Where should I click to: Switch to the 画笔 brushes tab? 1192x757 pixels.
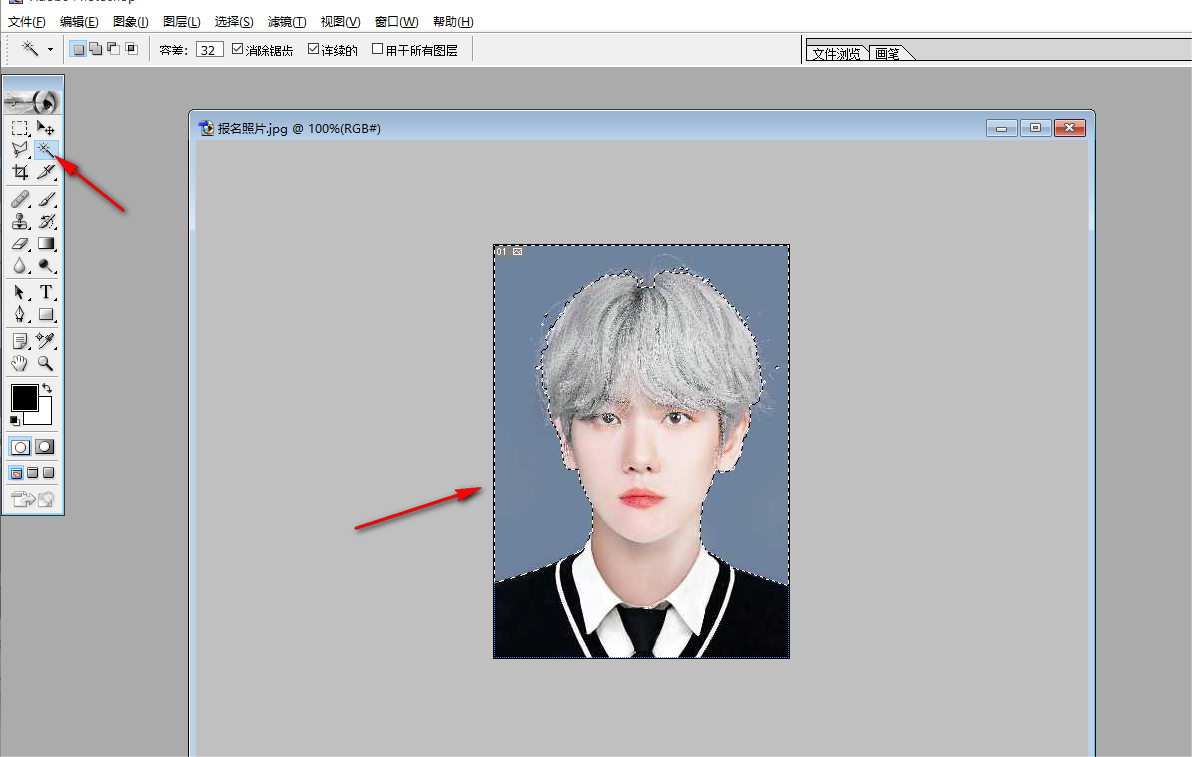click(x=887, y=54)
